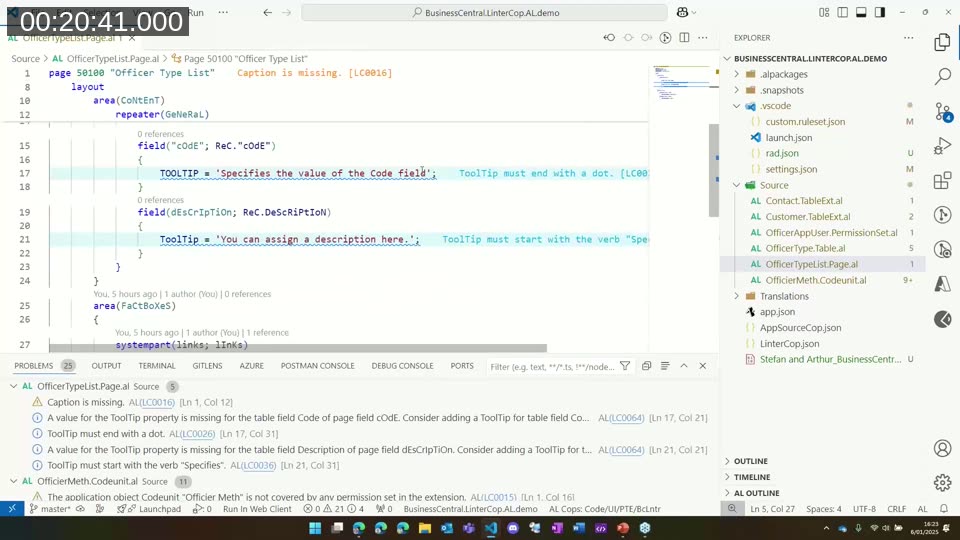This screenshot has height=540, width=960.
Task: Switch to the TERMINAL panel tab
Action: coord(157,366)
